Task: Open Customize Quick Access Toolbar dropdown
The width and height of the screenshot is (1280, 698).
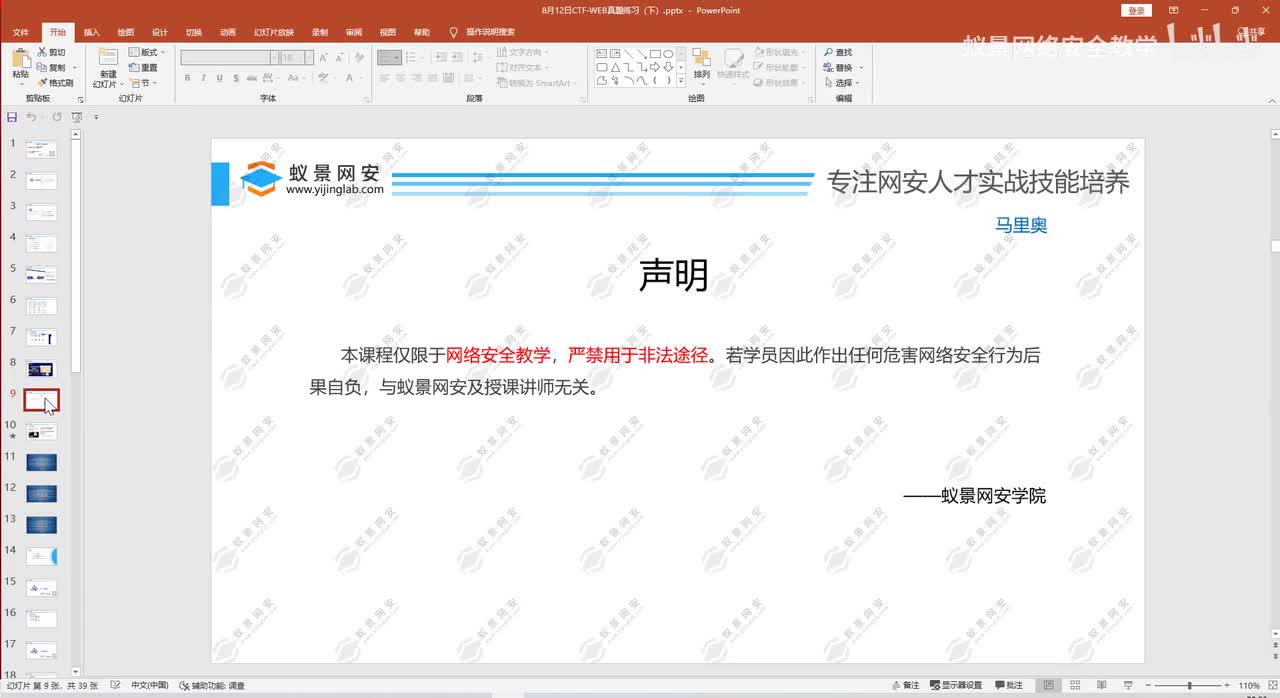Action: click(x=97, y=117)
